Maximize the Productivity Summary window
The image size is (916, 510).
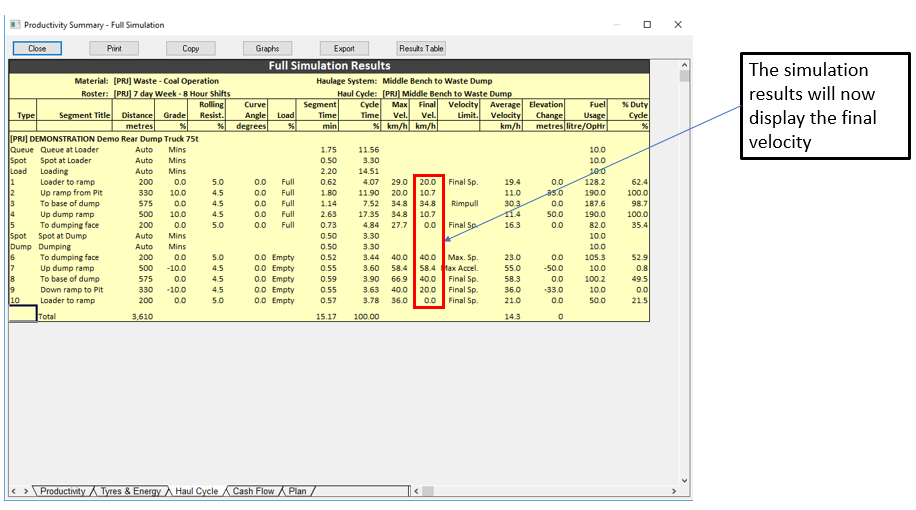647,25
